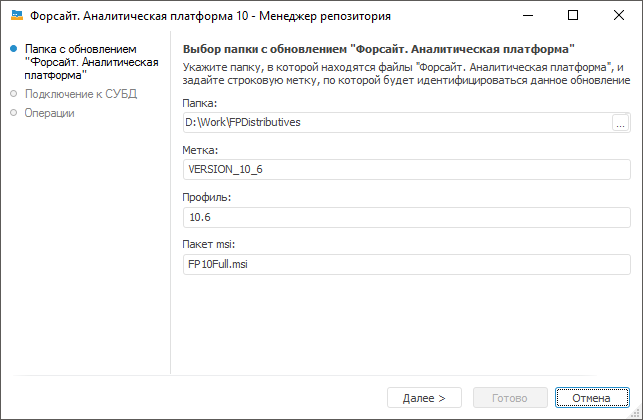This screenshot has height=420, width=643.
Task: Maximize the repository manager window
Action: coord(572,16)
